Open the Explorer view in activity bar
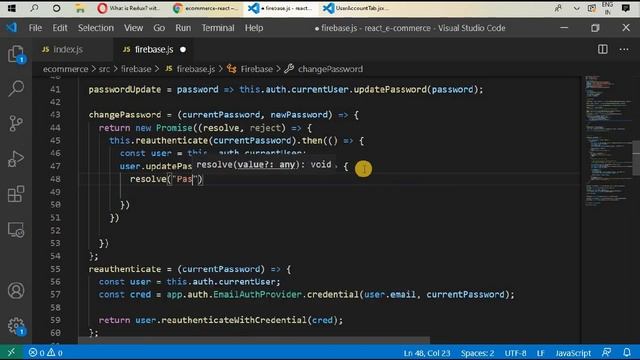Viewport: 640px width, 360px height. pos(16,54)
